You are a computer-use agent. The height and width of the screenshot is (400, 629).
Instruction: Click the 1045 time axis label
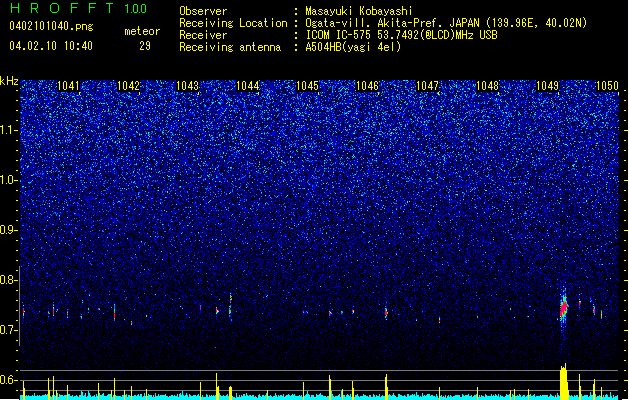tap(307, 86)
